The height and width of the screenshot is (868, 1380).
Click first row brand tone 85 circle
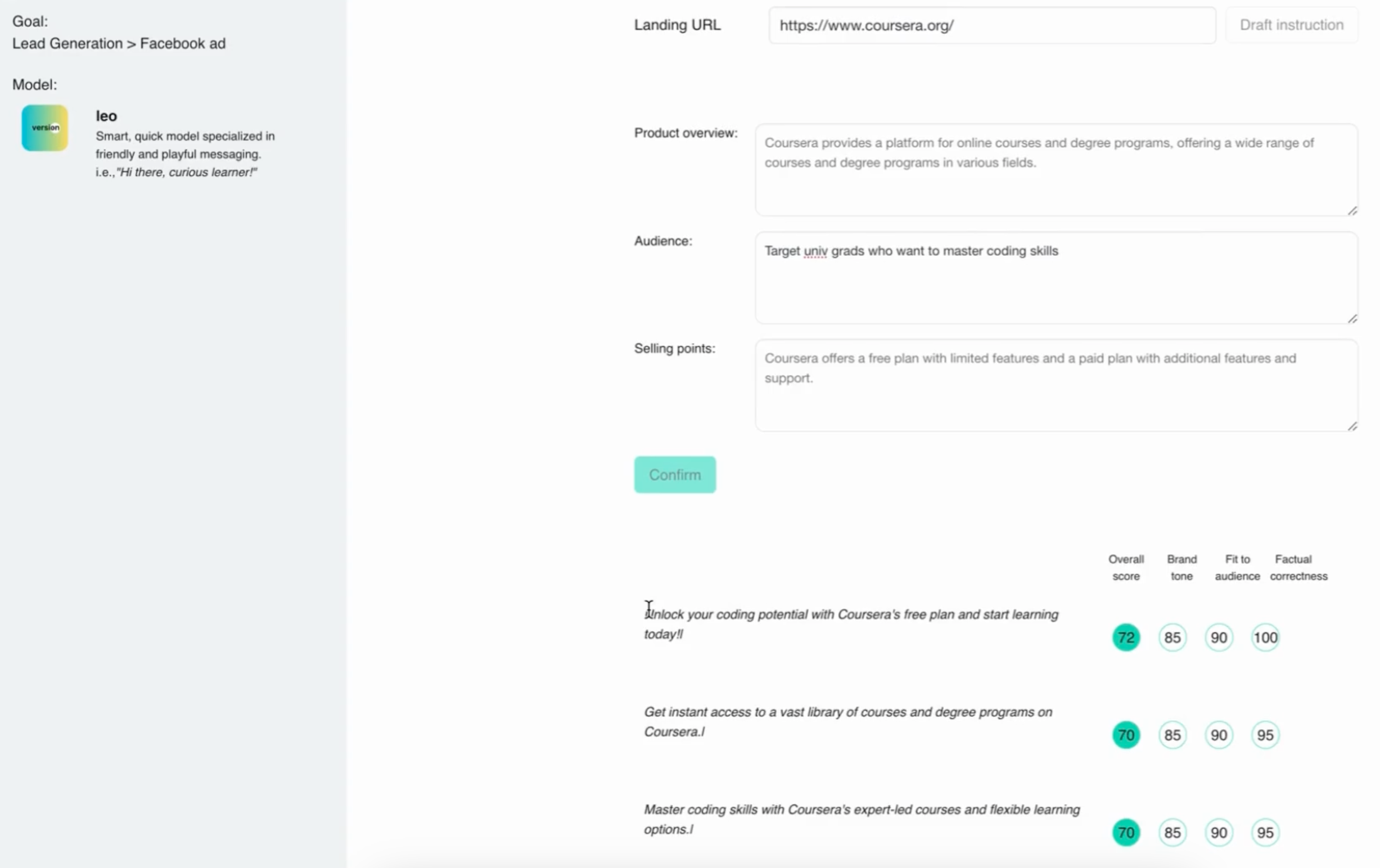pyautogui.click(x=1172, y=637)
